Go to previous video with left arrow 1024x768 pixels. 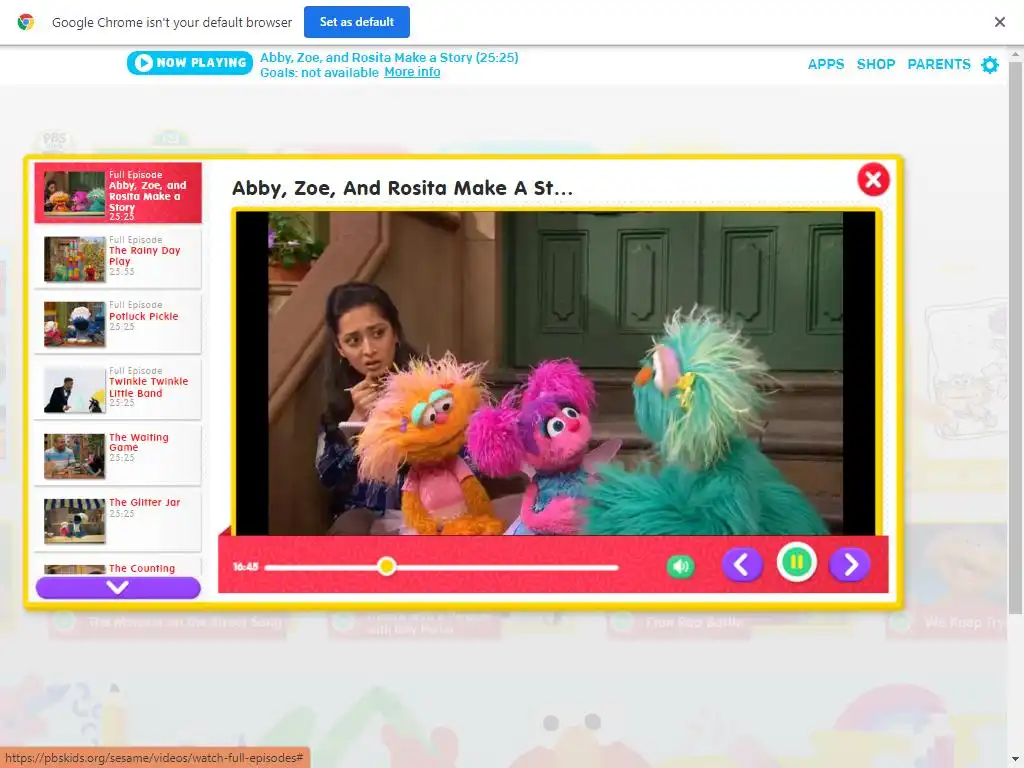[742, 564]
